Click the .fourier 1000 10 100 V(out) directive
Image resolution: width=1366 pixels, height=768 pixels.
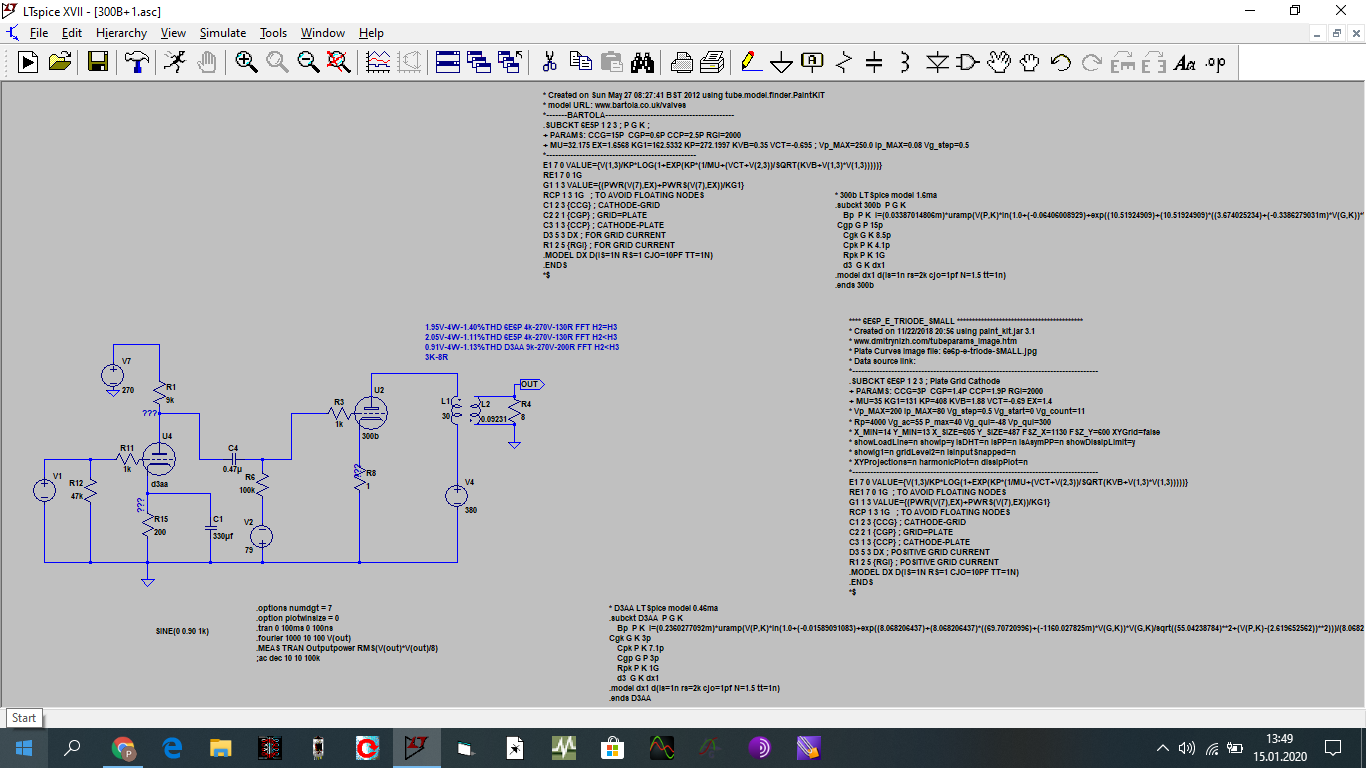[304, 638]
